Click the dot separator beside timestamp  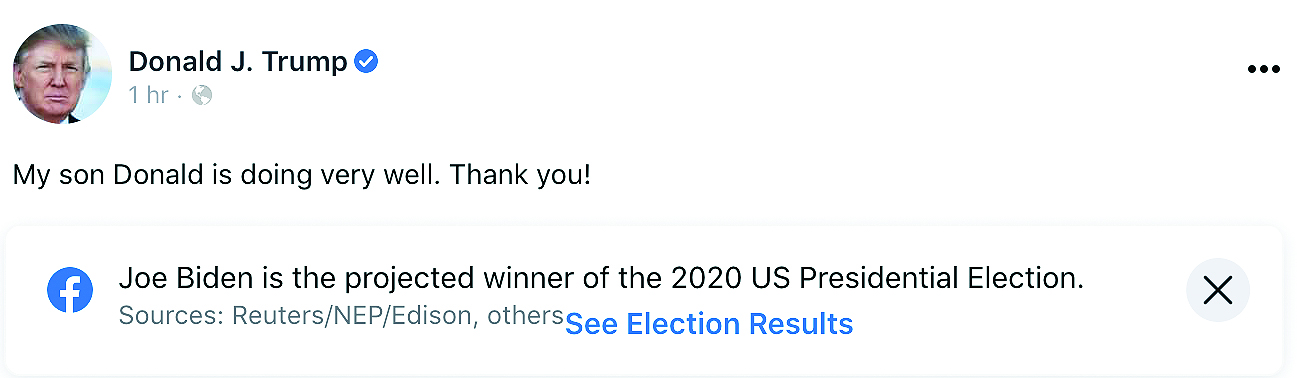coord(179,97)
